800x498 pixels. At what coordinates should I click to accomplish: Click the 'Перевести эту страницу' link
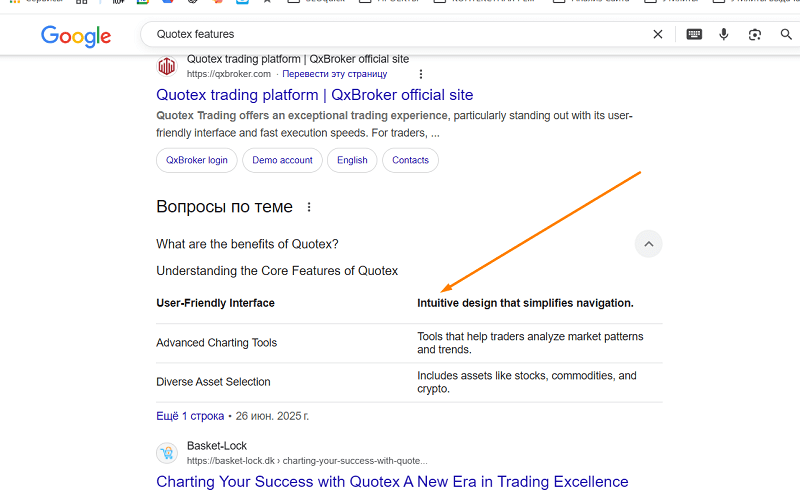coord(335,74)
